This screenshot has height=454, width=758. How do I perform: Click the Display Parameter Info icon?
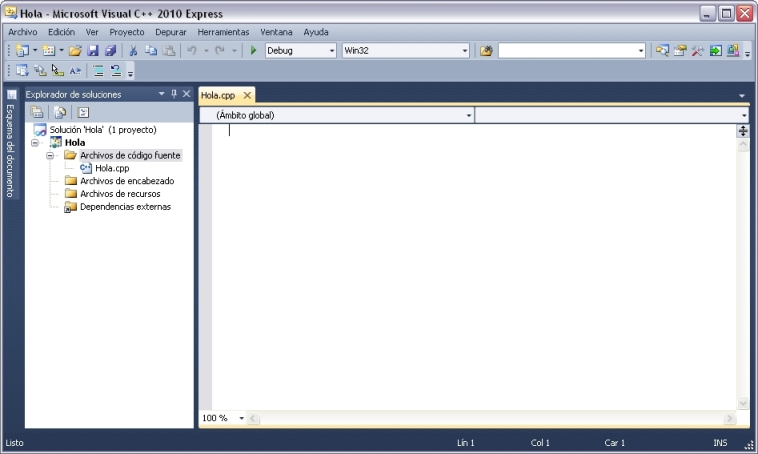(x=40, y=71)
